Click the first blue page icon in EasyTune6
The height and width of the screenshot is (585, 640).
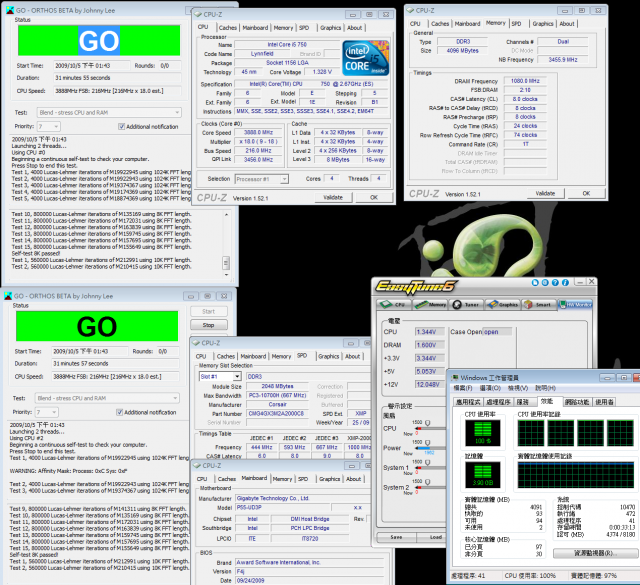pos(535,282)
